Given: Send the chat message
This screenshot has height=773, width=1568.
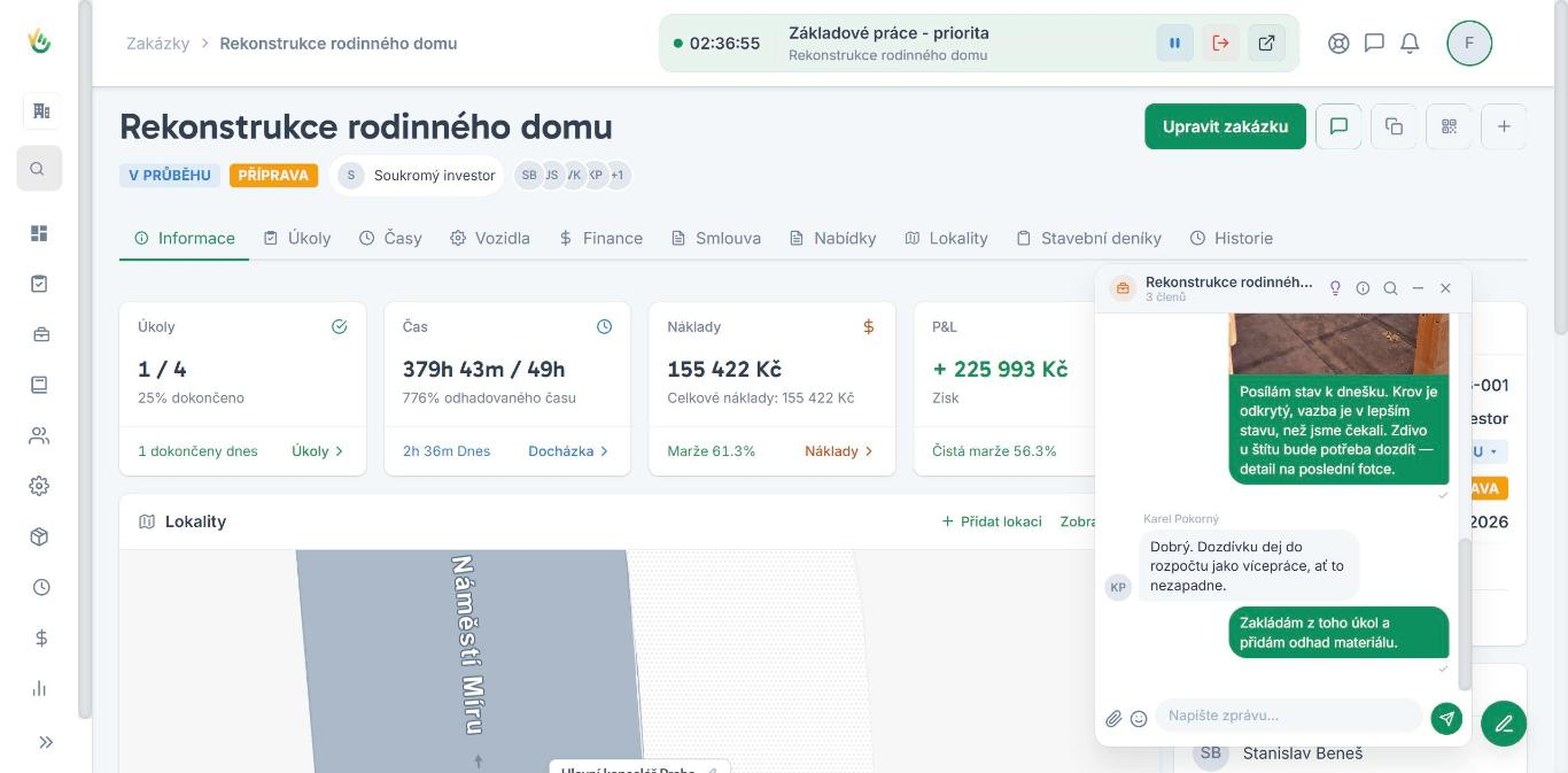Looking at the screenshot, I should coord(1446,718).
